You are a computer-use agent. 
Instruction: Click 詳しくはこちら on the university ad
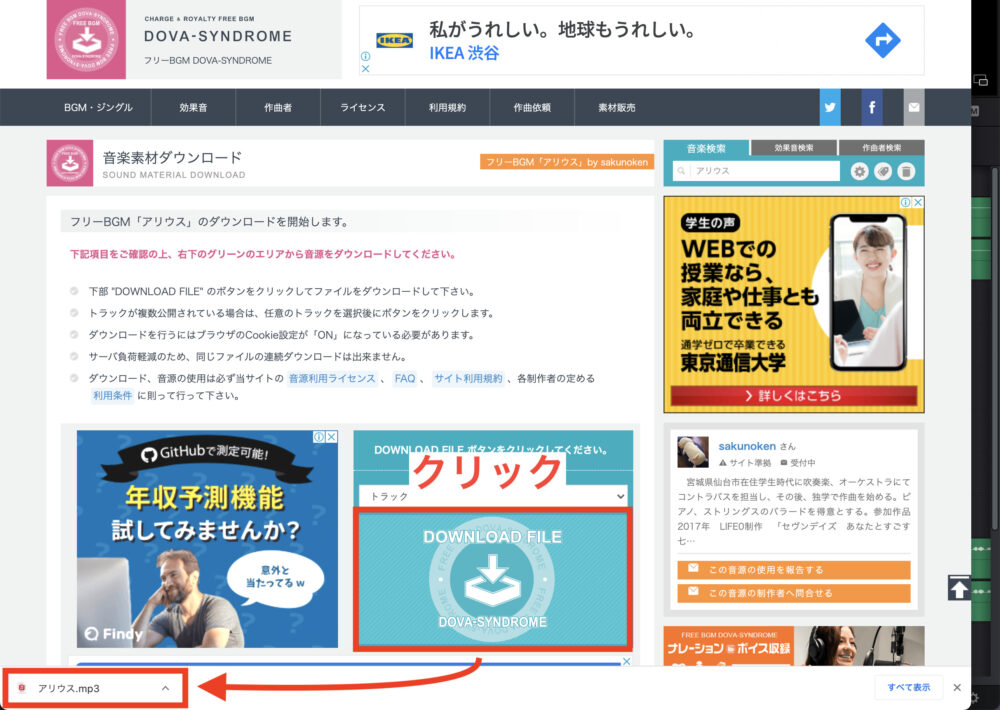[793, 396]
